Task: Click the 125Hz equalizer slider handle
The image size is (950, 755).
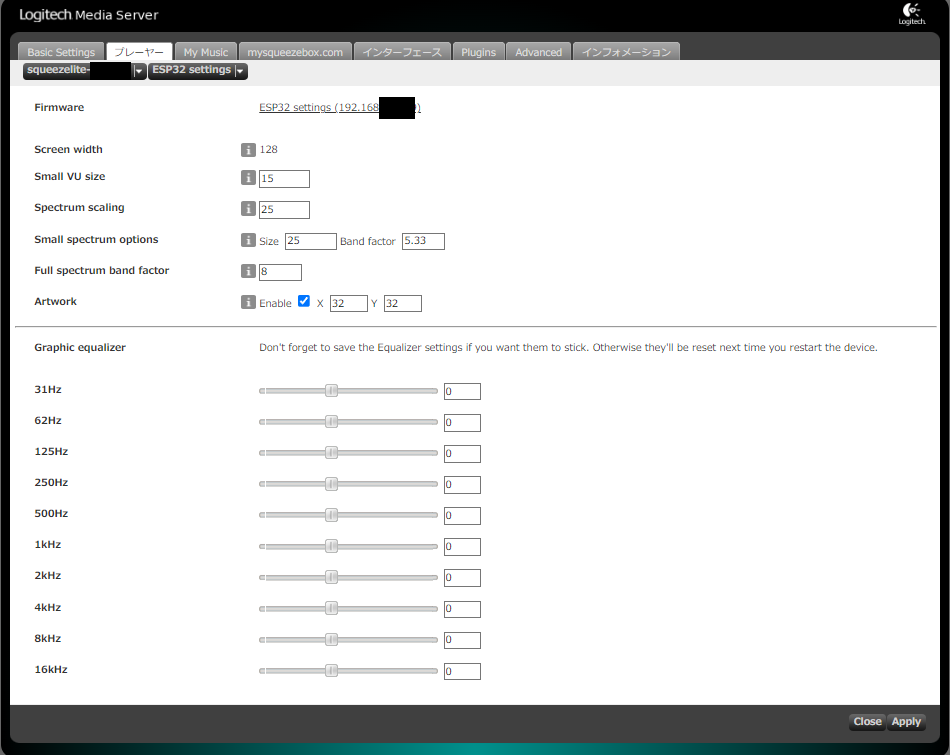Action: [x=331, y=453]
